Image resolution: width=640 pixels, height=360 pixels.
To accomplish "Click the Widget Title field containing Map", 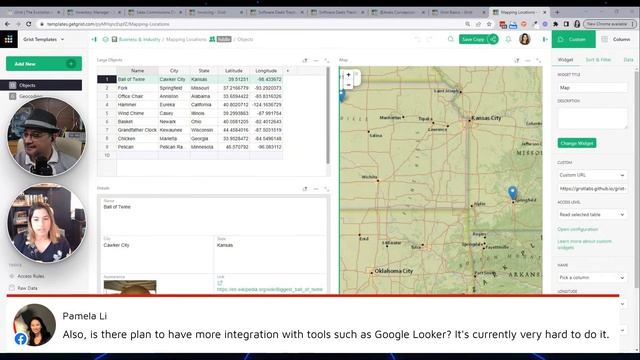I will tap(592, 88).
